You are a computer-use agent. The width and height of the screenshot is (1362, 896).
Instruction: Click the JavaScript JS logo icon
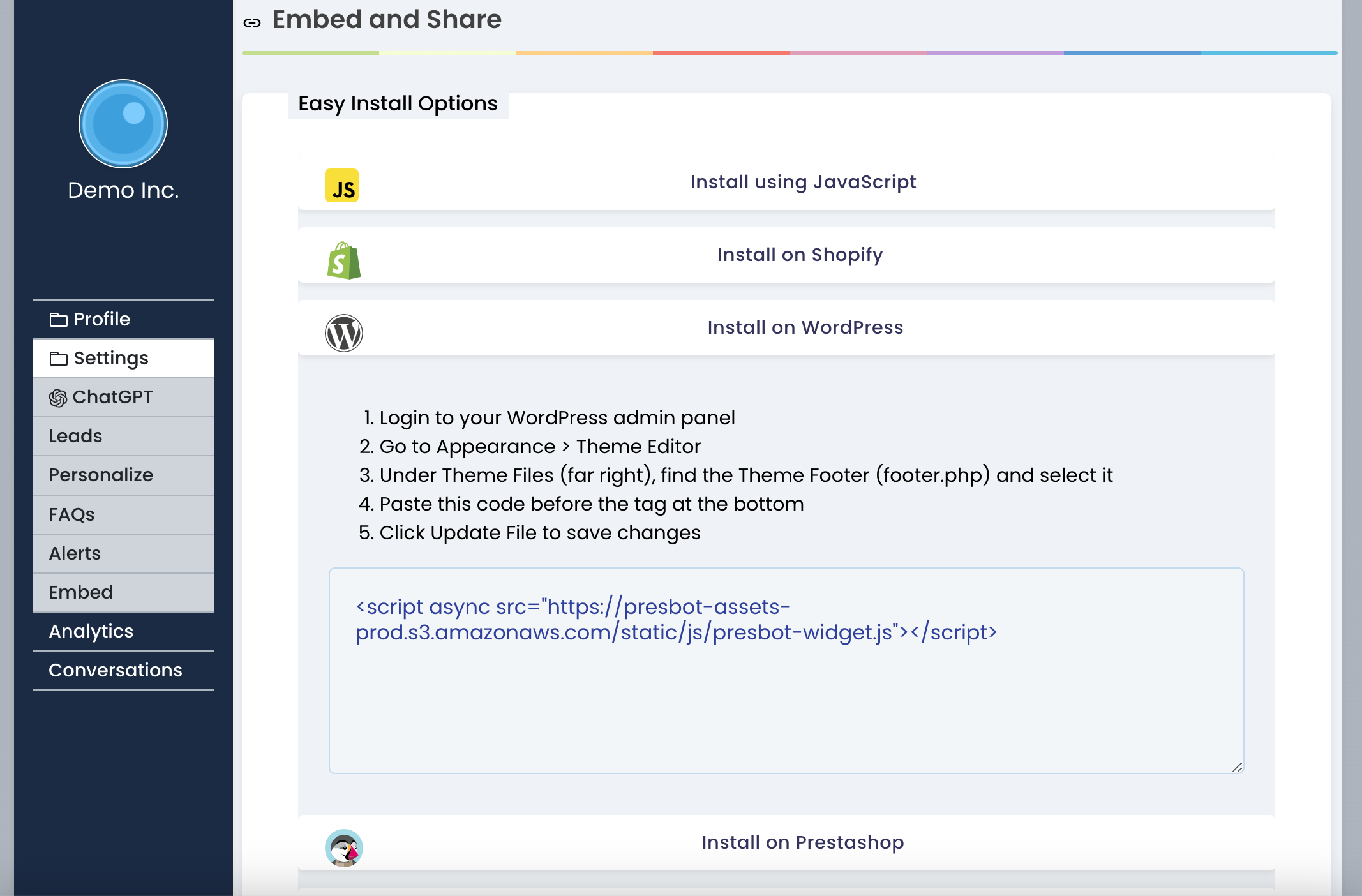click(x=341, y=186)
